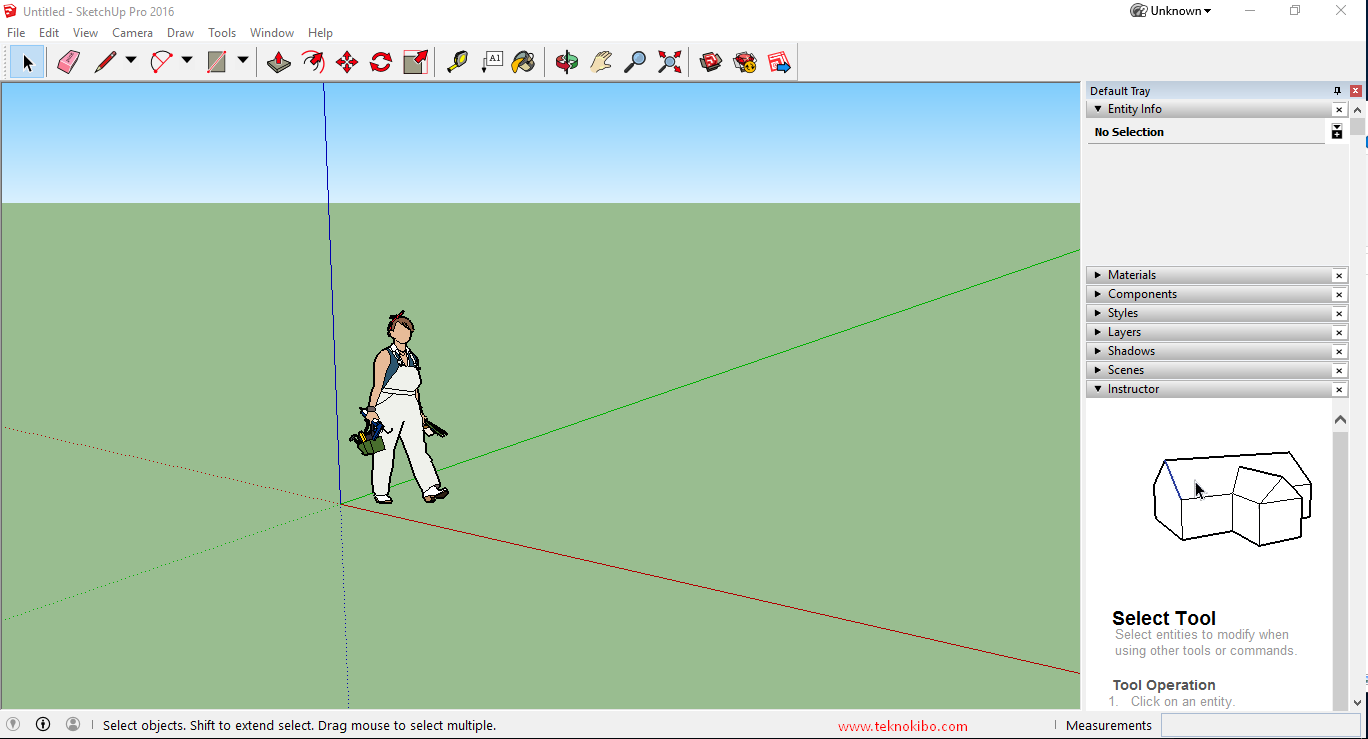Close the Instructor panel

[1339, 390]
